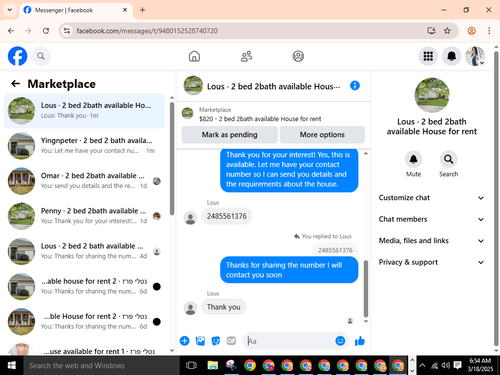Open the emoji picker in message box
This screenshot has height=375, width=500.
(x=340, y=341)
